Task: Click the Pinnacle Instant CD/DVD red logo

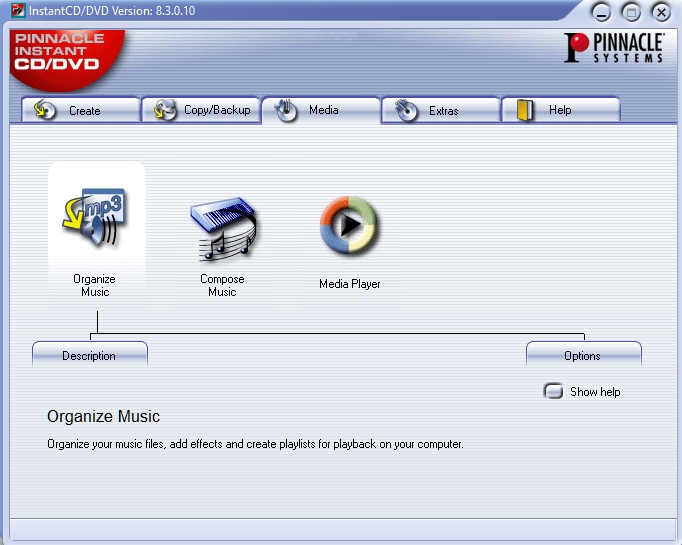Action: (66, 59)
